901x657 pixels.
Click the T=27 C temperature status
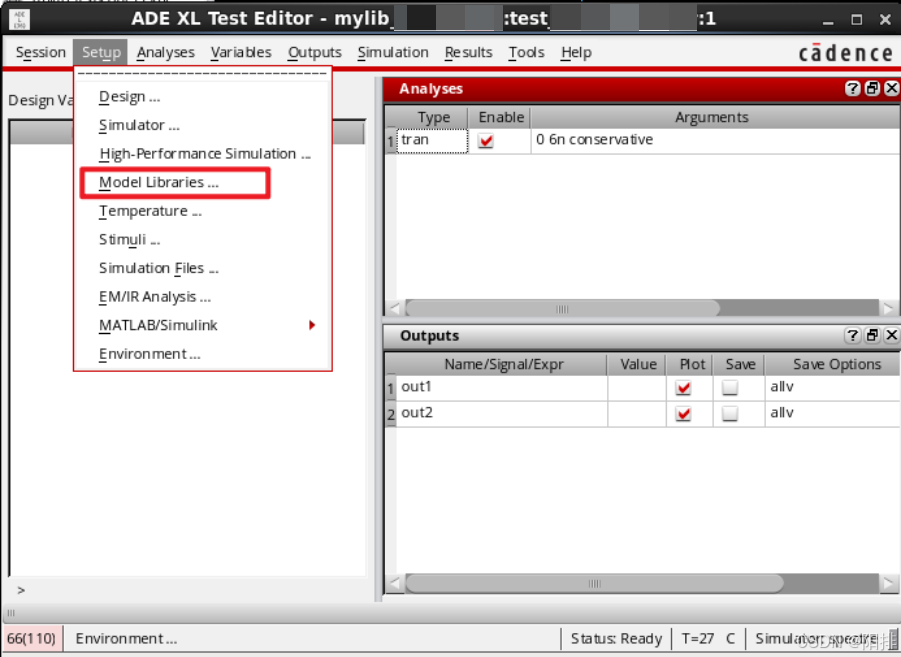pyautogui.click(x=708, y=639)
